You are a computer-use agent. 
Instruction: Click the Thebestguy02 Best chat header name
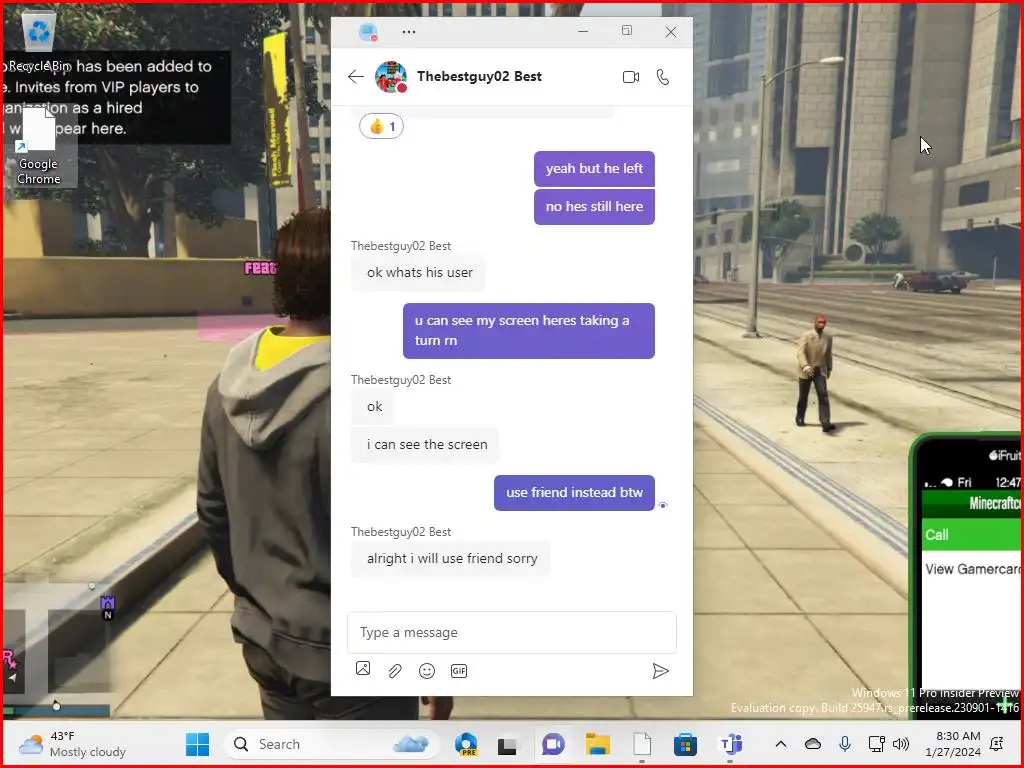point(479,76)
